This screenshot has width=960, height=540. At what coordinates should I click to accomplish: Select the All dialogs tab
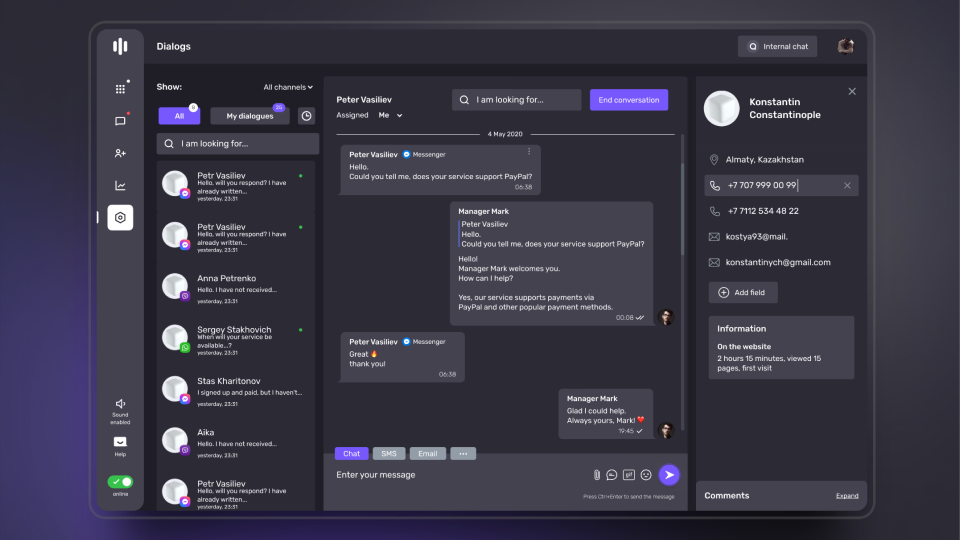pyautogui.click(x=179, y=116)
